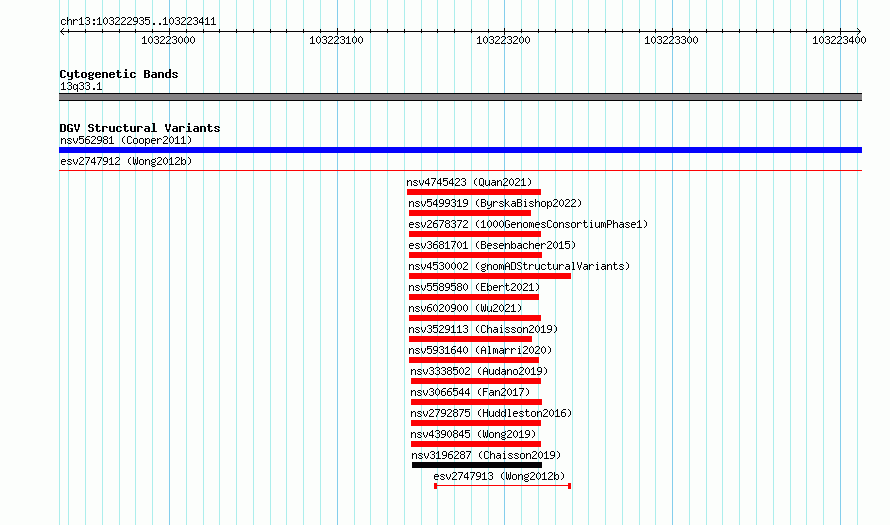Viewport: 890px width, 525px height.
Task: Click the red bar under nsv2792875 (Huddleston2016)
Action: point(476,423)
